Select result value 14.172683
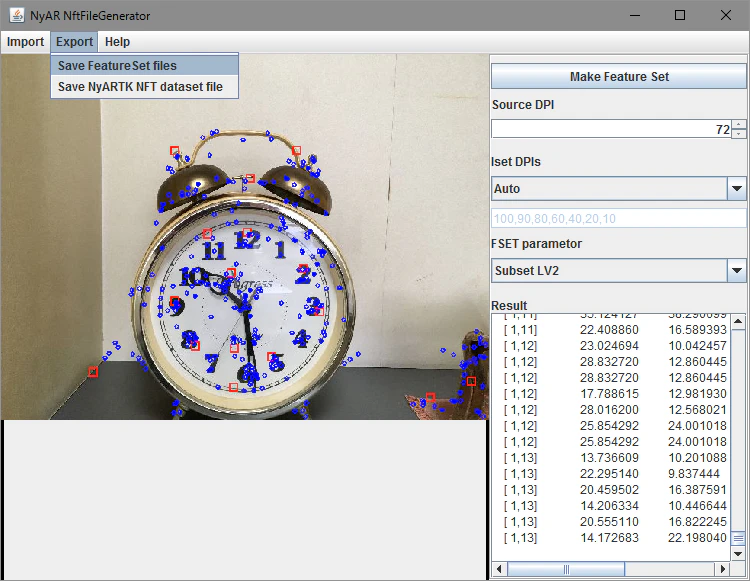Image resolution: width=750 pixels, height=581 pixels. click(x=609, y=538)
